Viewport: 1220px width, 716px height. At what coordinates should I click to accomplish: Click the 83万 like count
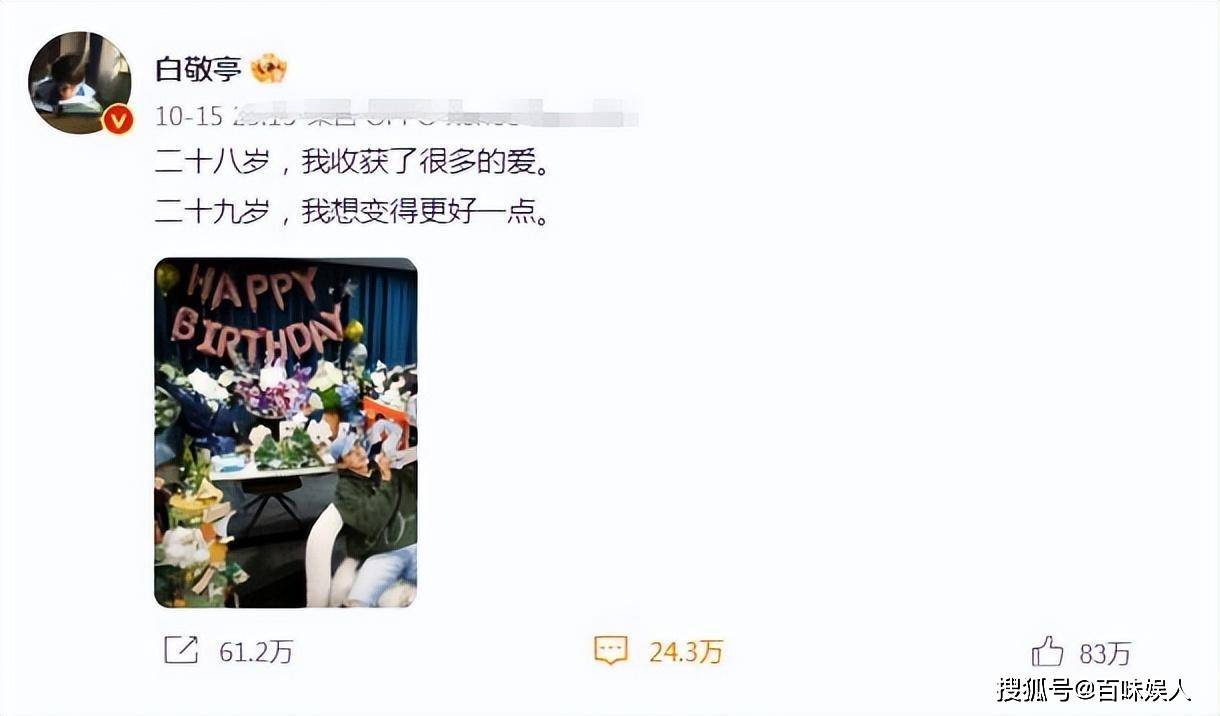(x=1105, y=654)
